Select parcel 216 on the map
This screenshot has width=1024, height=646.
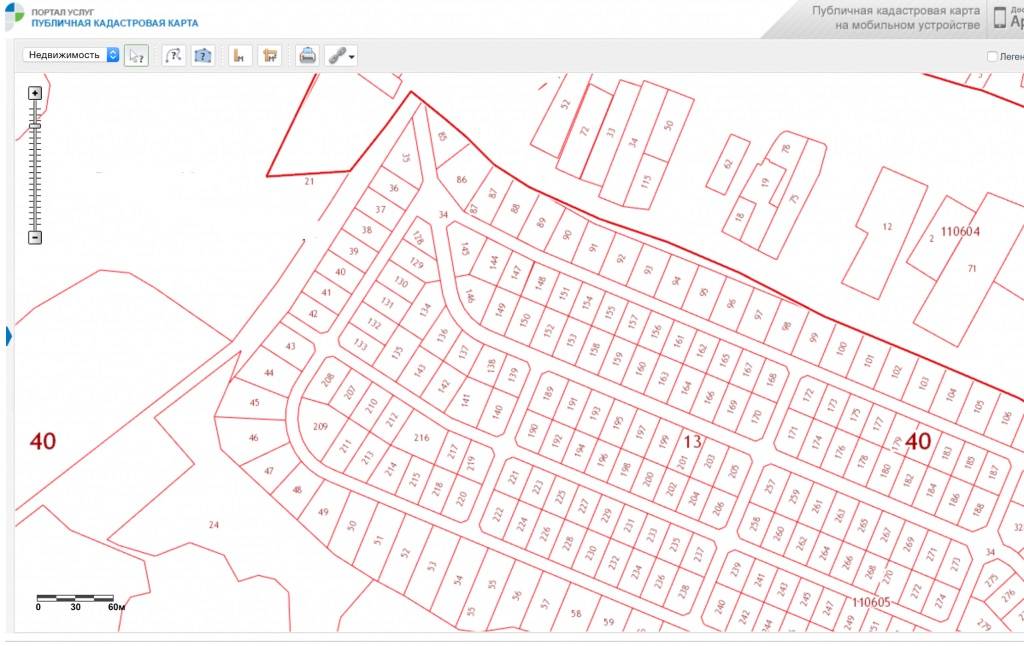(421, 438)
